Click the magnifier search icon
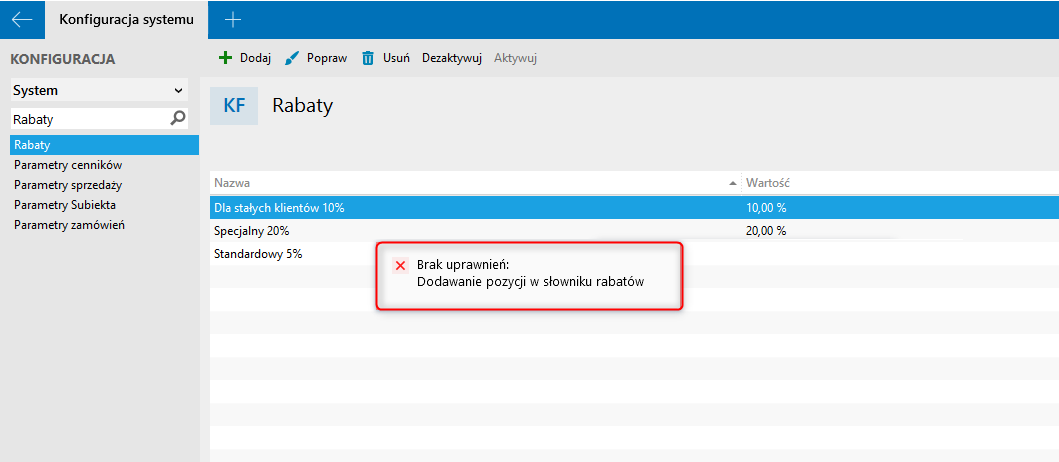1059x462 pixels. tap(178, 119)
